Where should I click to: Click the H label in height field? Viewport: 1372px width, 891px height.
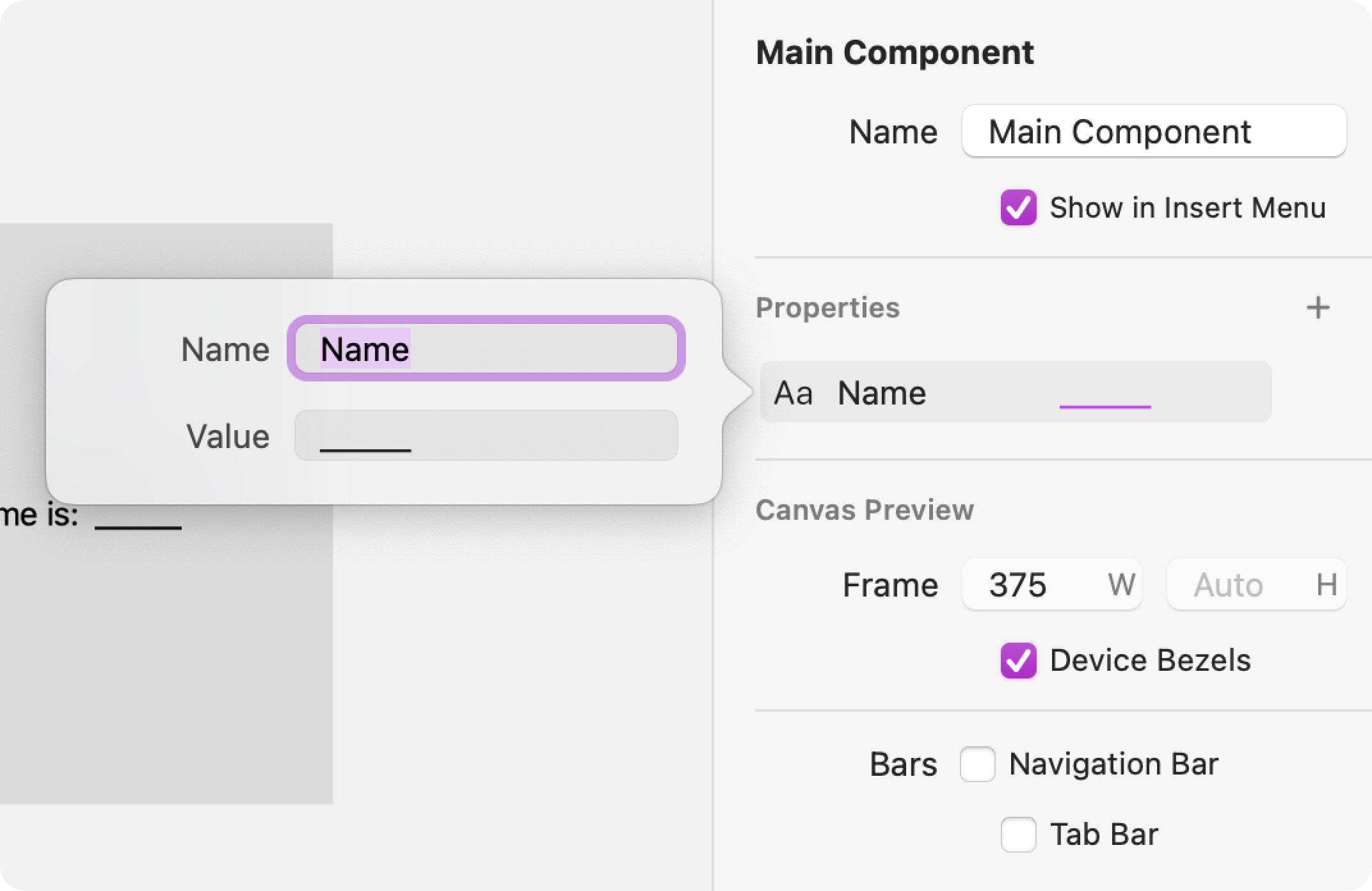[x=1327, y=584]
